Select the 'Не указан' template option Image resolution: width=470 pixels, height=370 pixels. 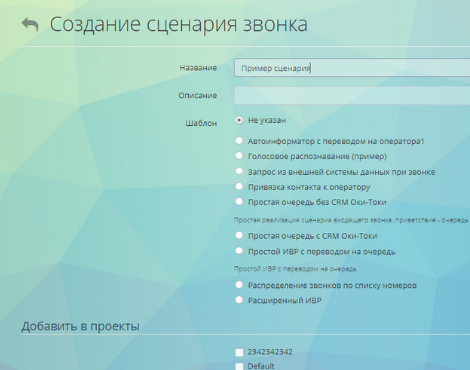tap(239, 120)
